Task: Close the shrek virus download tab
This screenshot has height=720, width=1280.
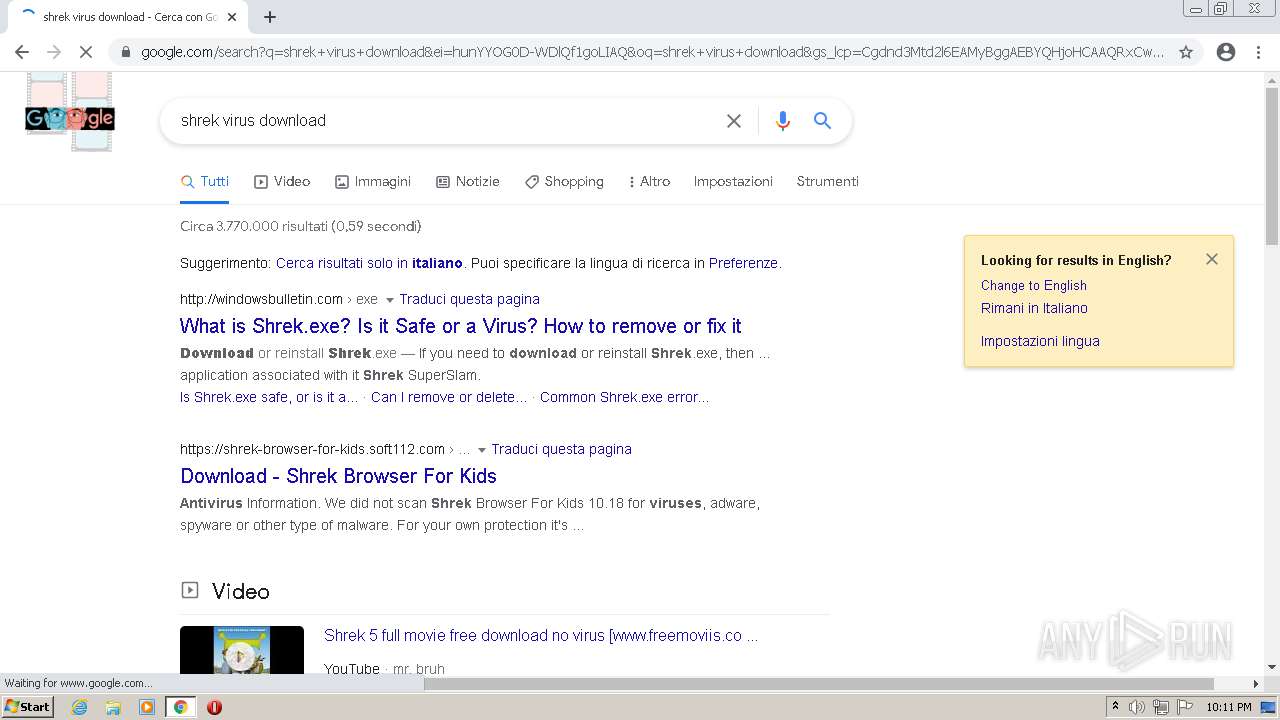Action: [x=233, y=17]
